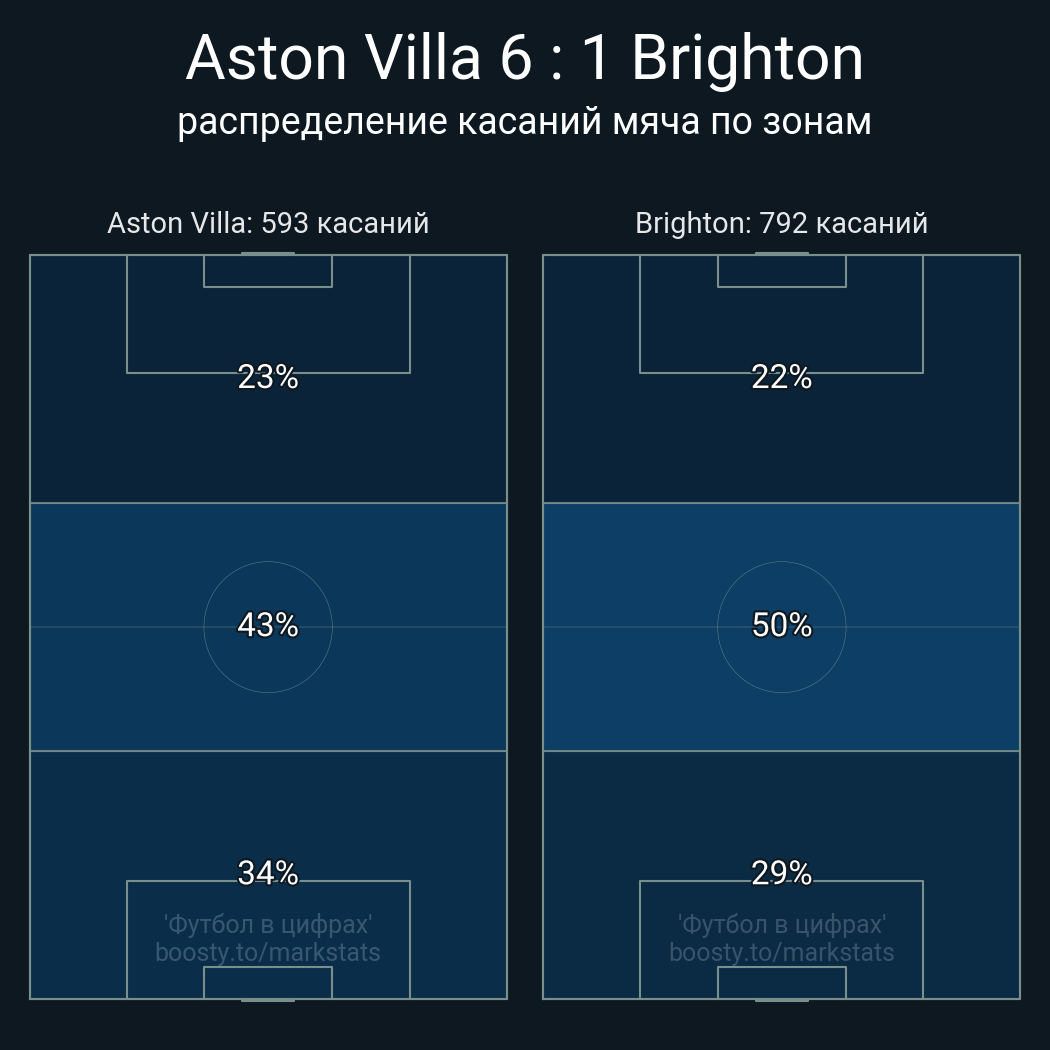The image size is (1050, 1050).
Task: Click Brighton's 29% defensive third value
Action: (x=781, y=873)
